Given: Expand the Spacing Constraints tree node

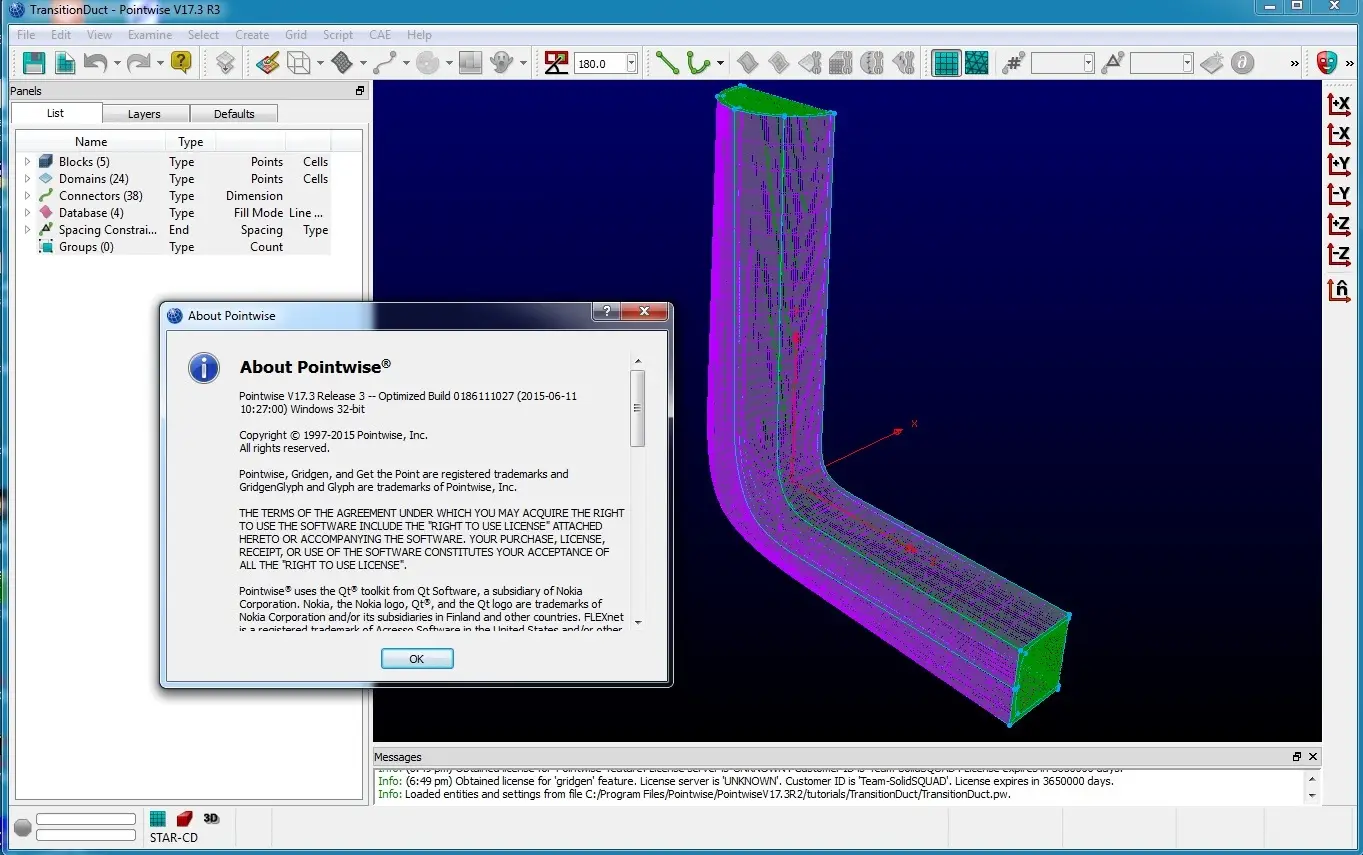Looking at the screenshot, I should pyautogui.click(x=27, y=230).
